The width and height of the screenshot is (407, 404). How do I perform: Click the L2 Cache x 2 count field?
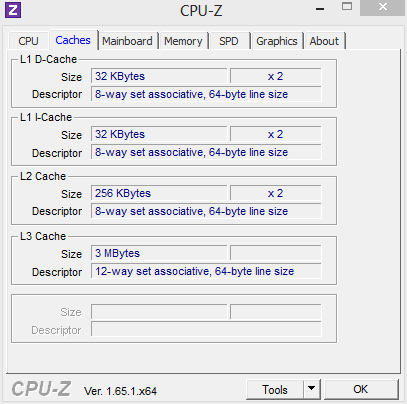pos(276,193)
